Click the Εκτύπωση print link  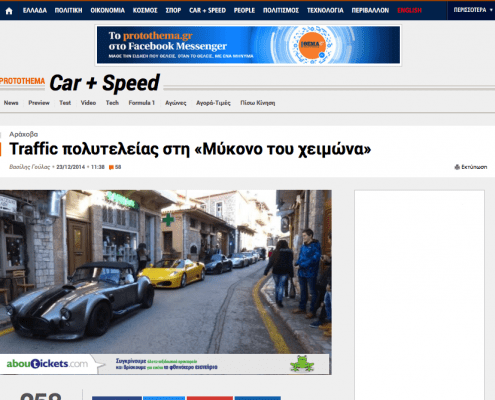(474, 167)
